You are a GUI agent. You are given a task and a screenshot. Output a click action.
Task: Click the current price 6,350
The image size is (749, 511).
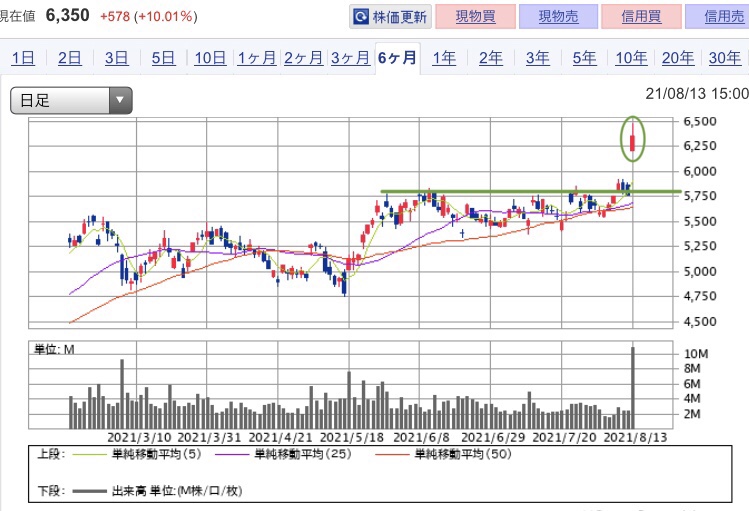pos(67,16)
